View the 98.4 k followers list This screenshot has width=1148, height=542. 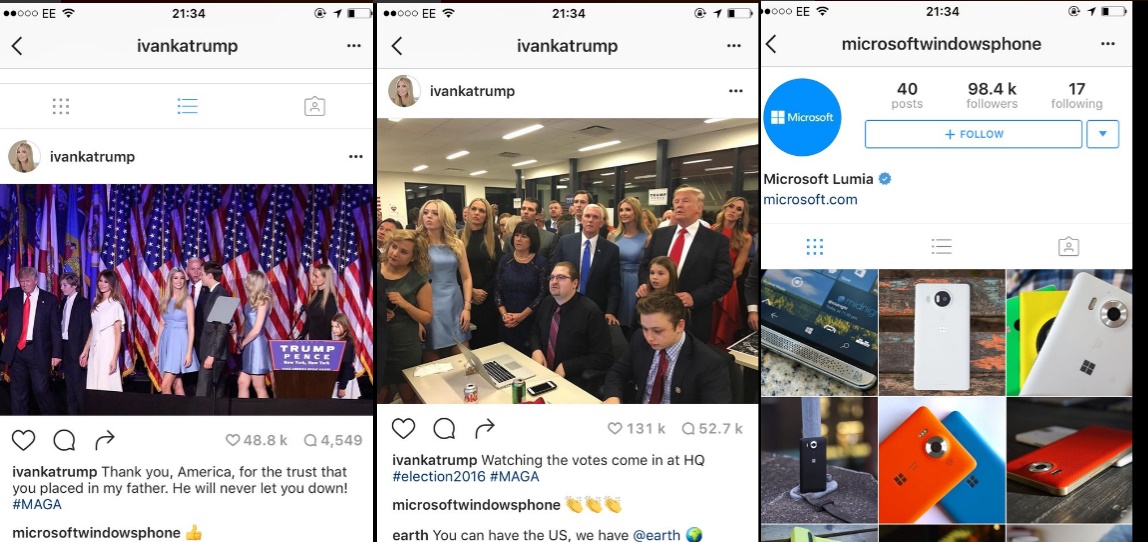(992, 96)
